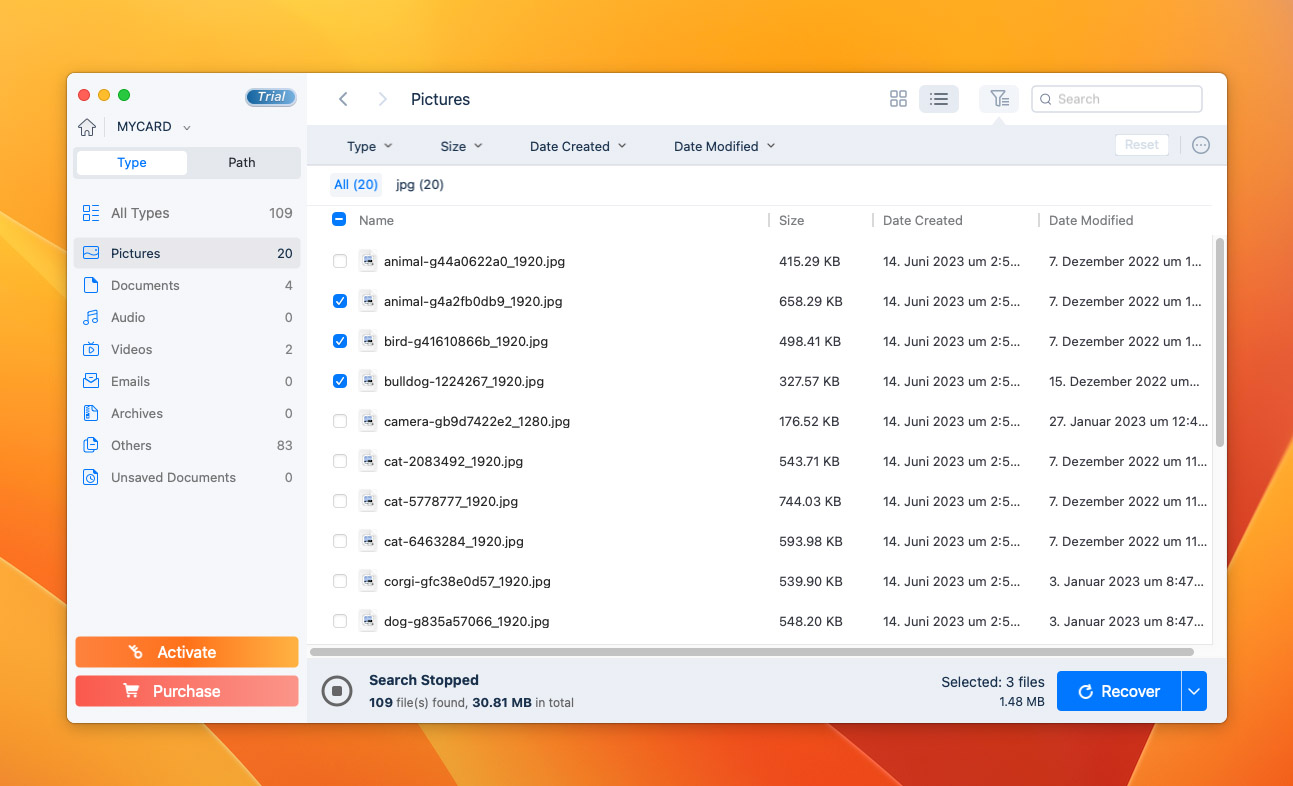This screenshot has height=786, width=1293.
Task: Select the All (20) filter tab
Action: 356,185
